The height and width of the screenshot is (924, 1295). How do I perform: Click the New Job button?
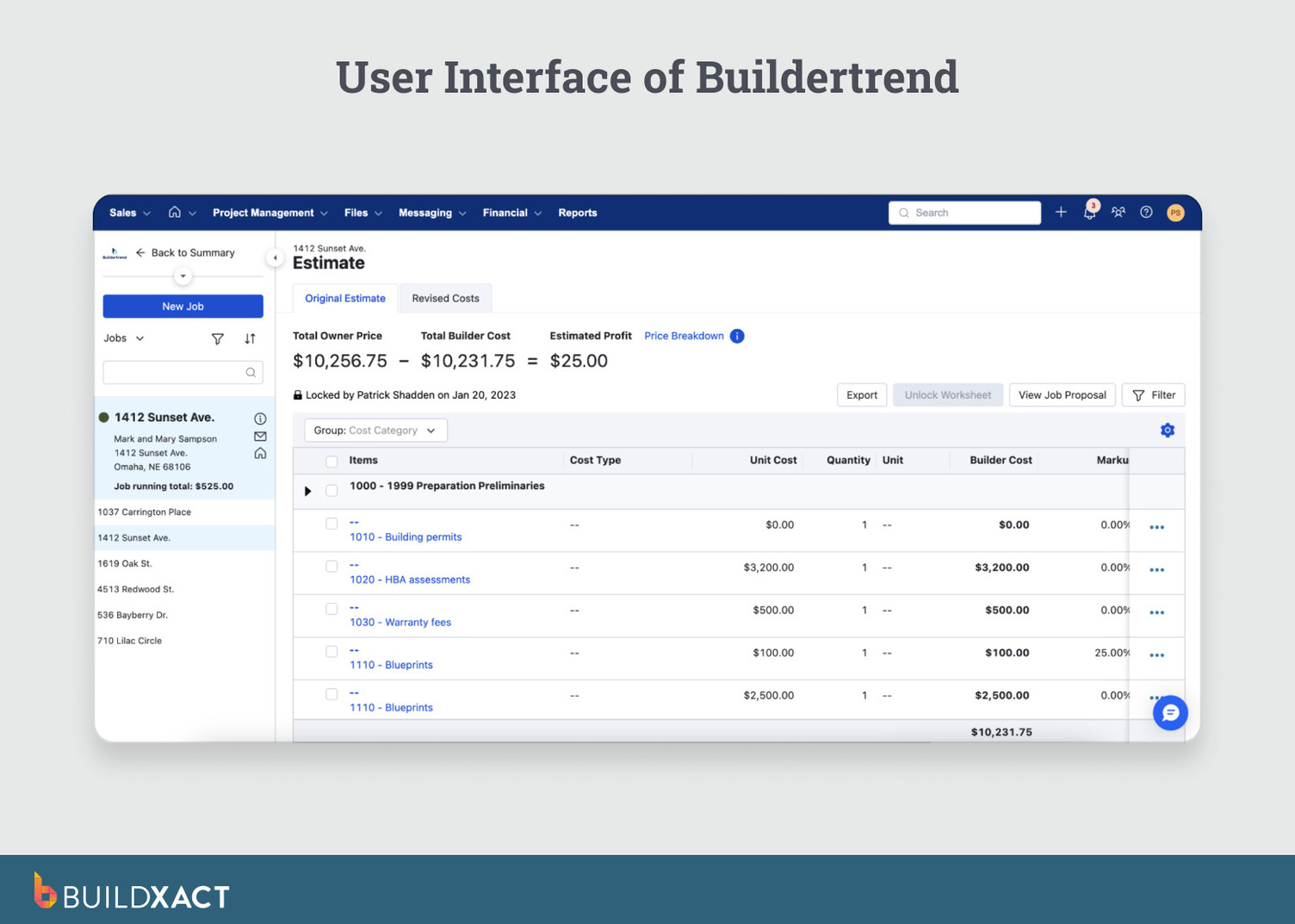pyautogui.click(x=183, y=306)
